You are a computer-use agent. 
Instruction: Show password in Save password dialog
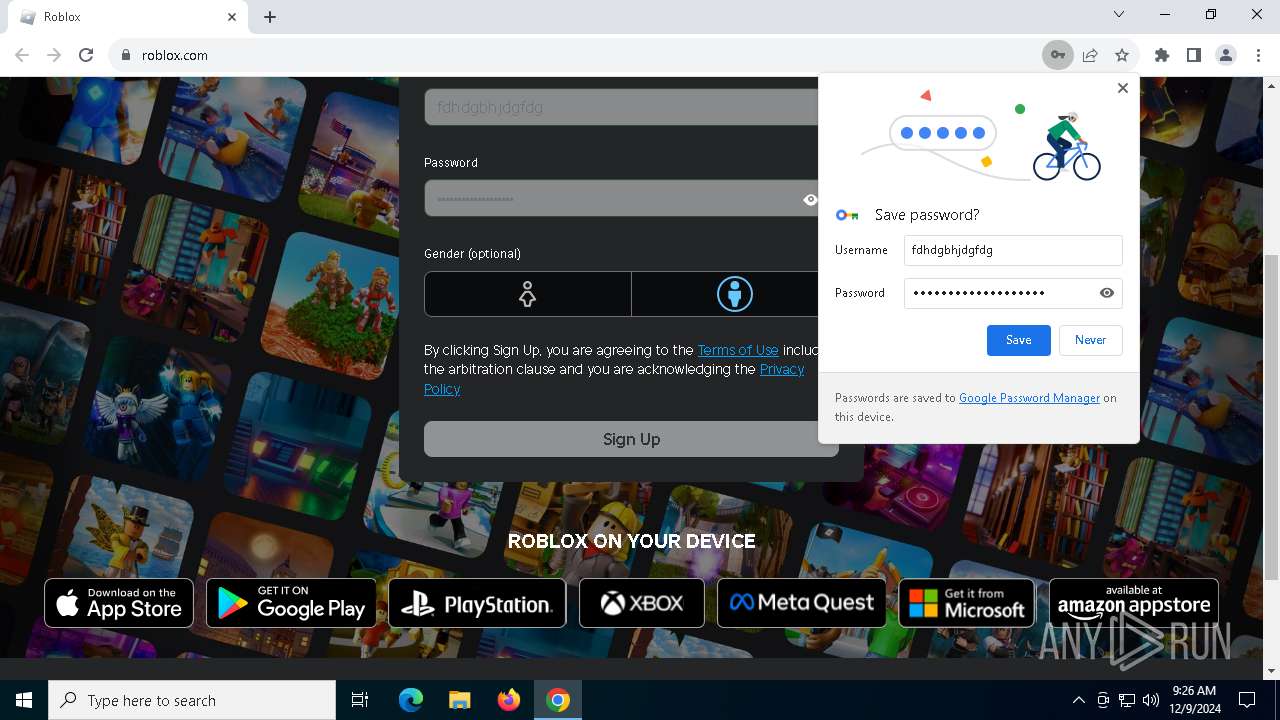coord(1106,293)
